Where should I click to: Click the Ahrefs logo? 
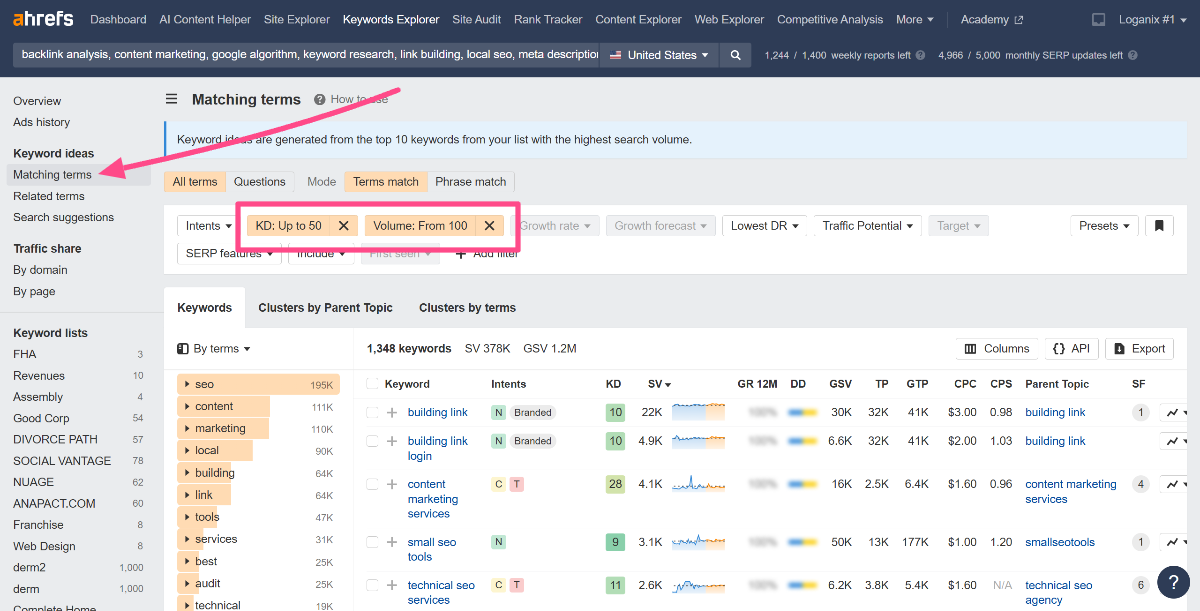pos(44,19)
